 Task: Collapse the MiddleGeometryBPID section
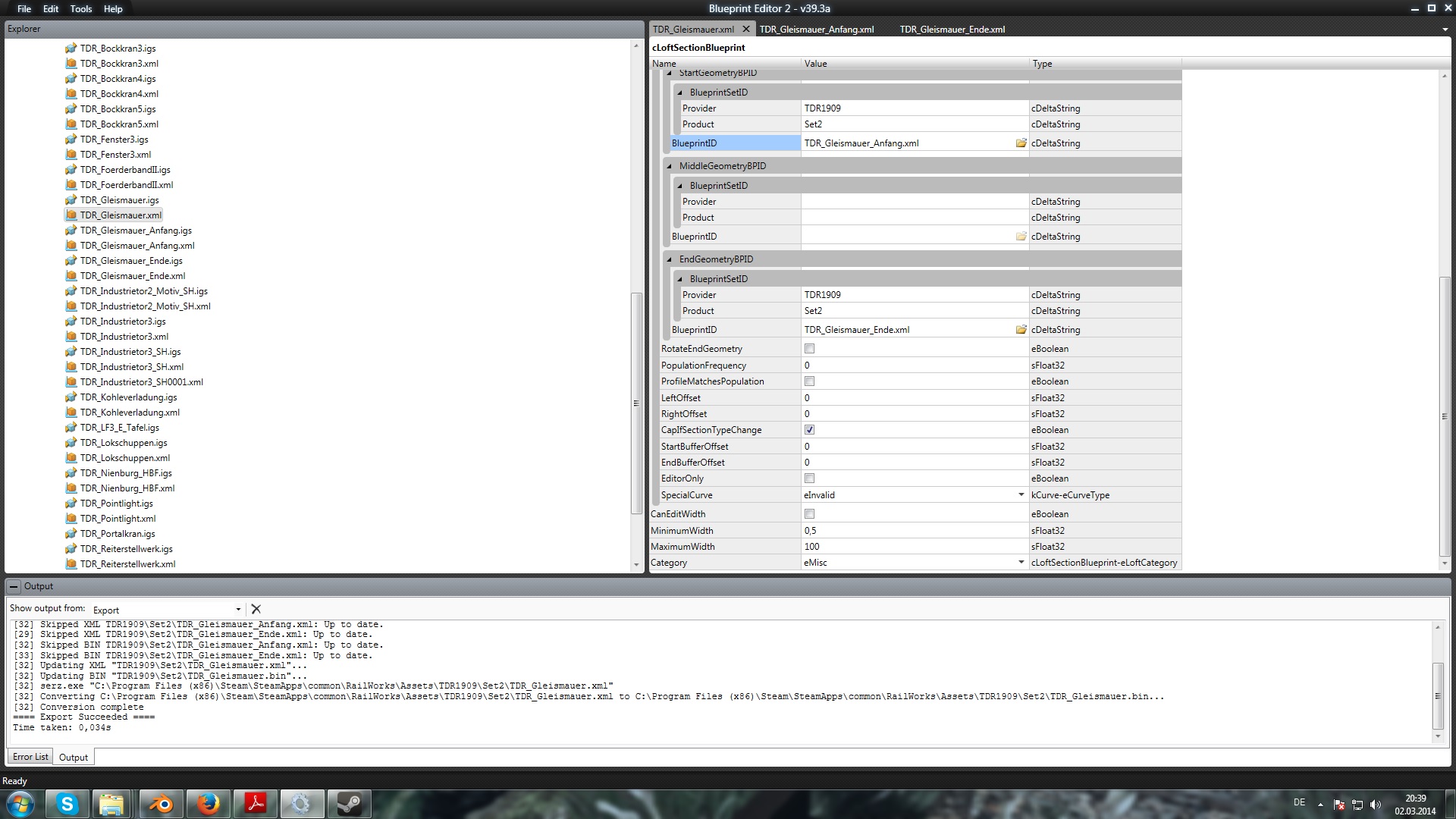(x=670, y=166)
